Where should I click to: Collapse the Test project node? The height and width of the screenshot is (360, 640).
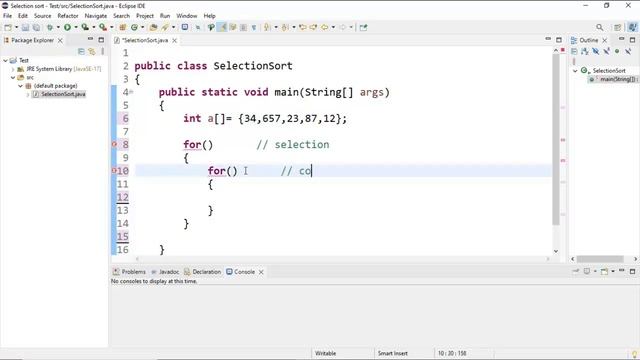pyautogui.click(x=5, y=60)
